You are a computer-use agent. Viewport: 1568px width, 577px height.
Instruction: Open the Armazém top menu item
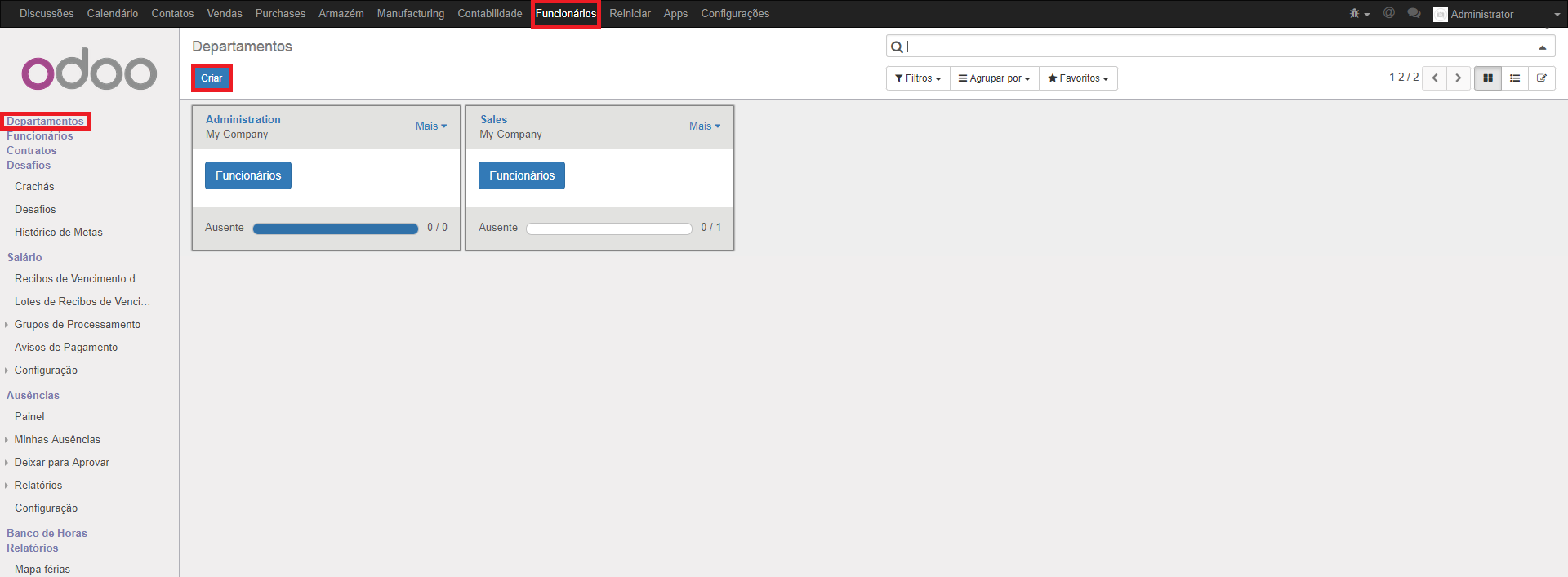coord(341,14)
